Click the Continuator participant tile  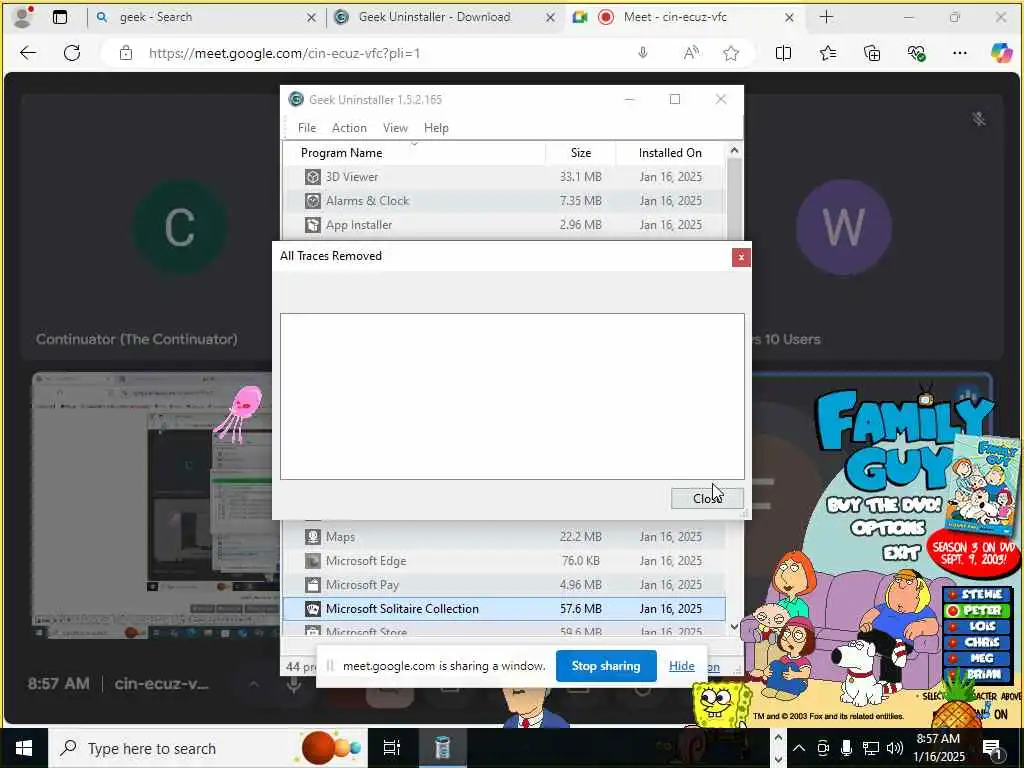tap(146, 227)
